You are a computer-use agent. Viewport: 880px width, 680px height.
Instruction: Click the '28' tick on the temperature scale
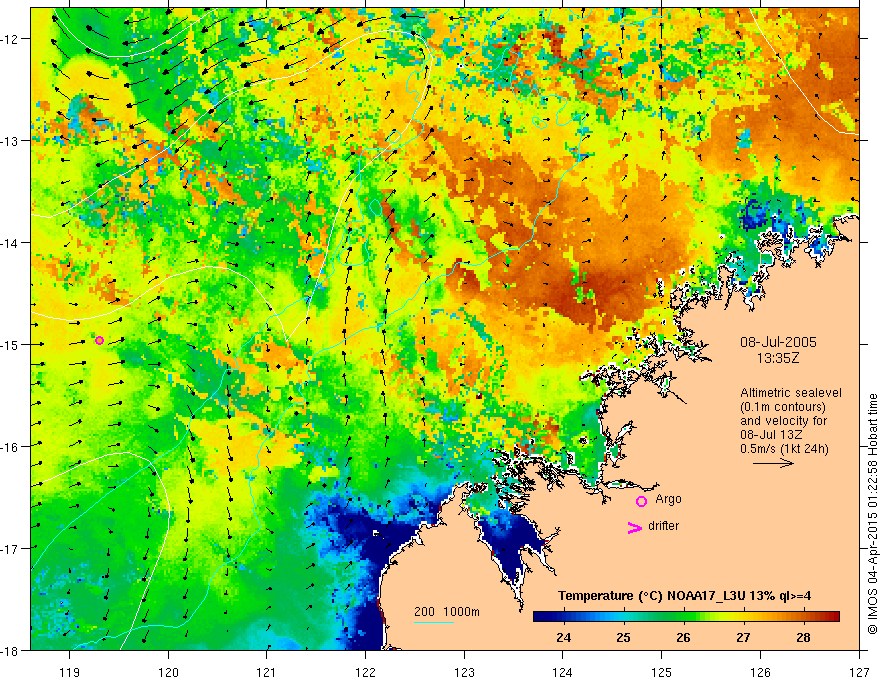pos(803,637)
